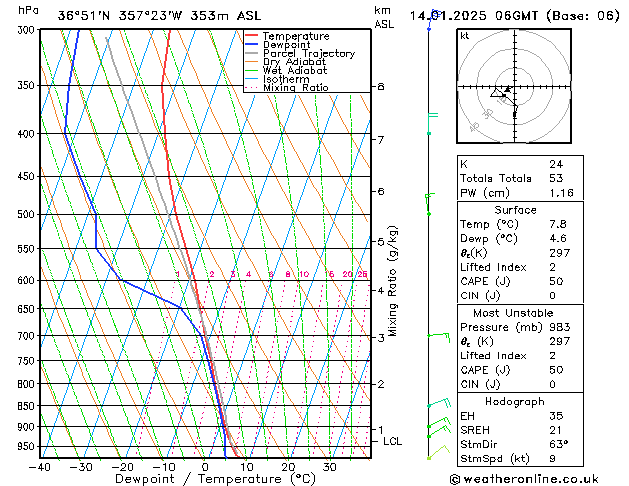Image resolution: width=629 pixels, height=486 pixels.
Task: Click the Totals Totals value 53
Action: [556, 178]
